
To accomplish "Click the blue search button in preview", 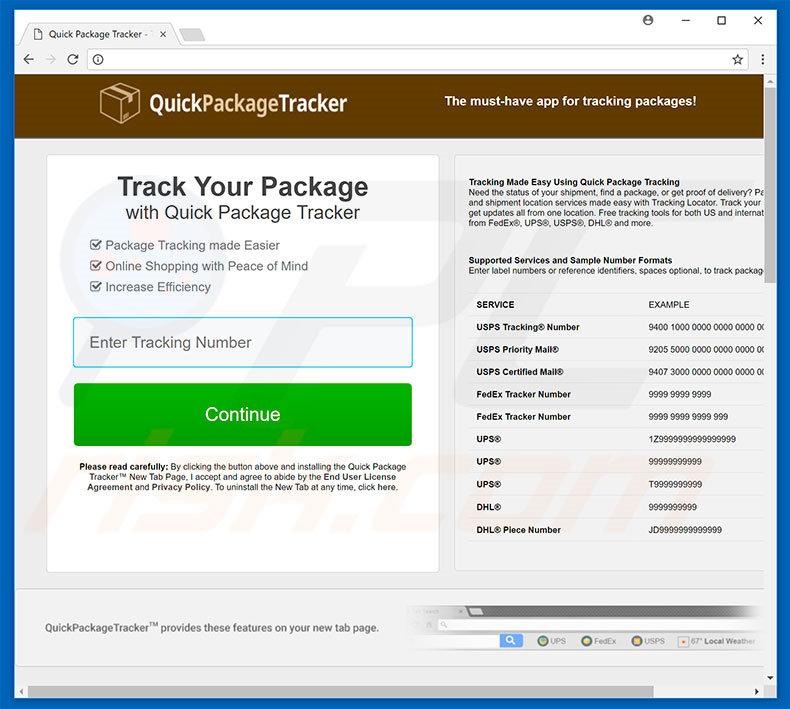I will pyautogui.click(x=511, y=640).
